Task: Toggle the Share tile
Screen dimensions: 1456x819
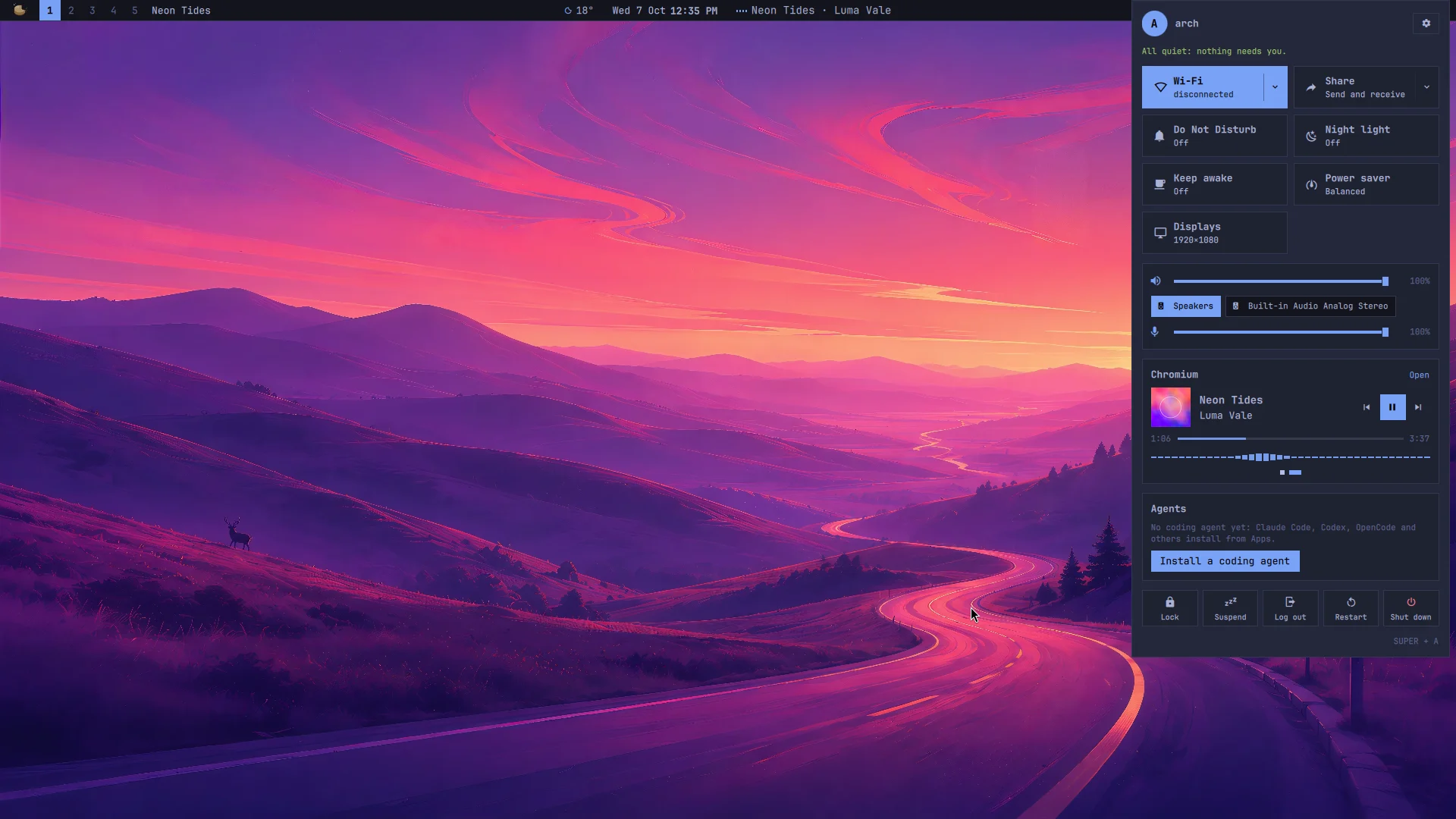Action: (x=1354, y=87)
